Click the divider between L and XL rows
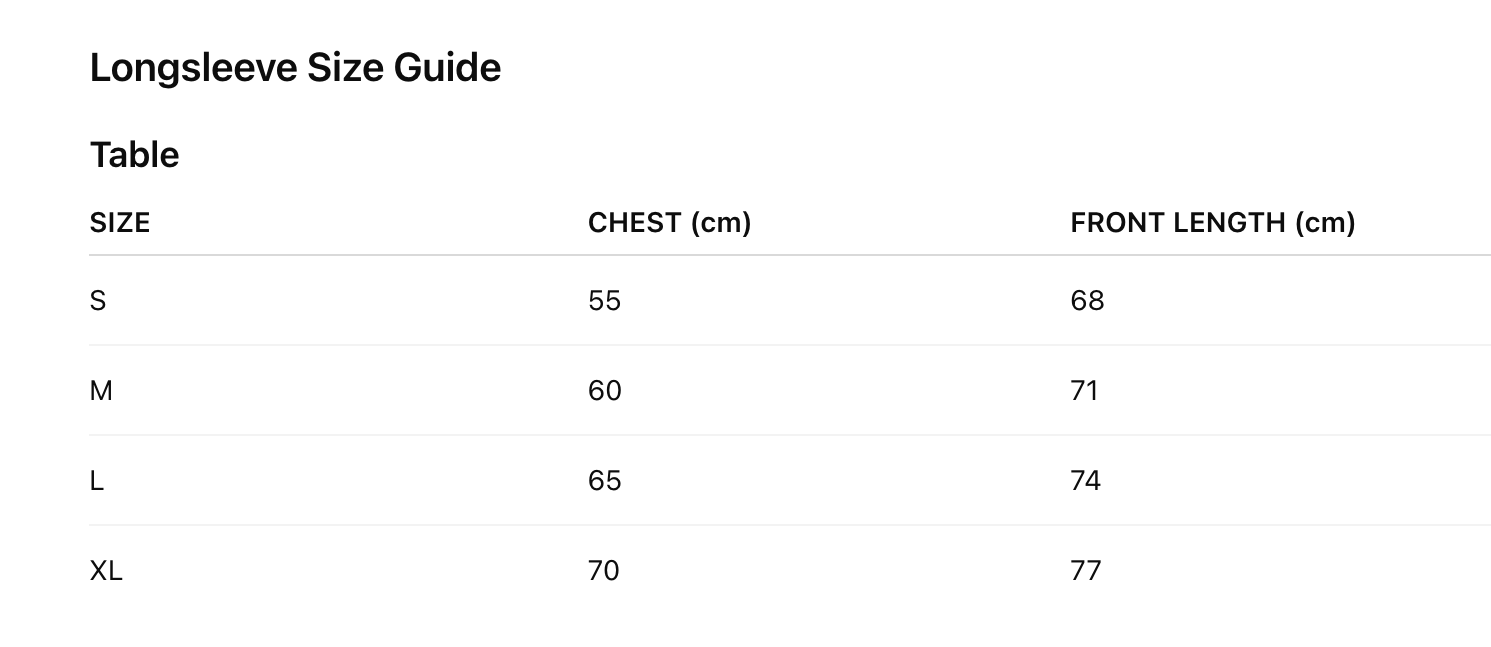1491x647 pixels. (x=790, y=525)
